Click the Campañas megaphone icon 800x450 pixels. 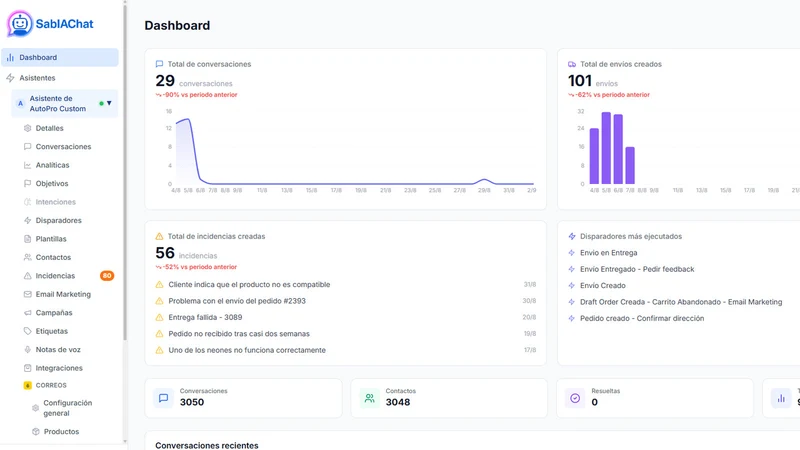(28, 312)
